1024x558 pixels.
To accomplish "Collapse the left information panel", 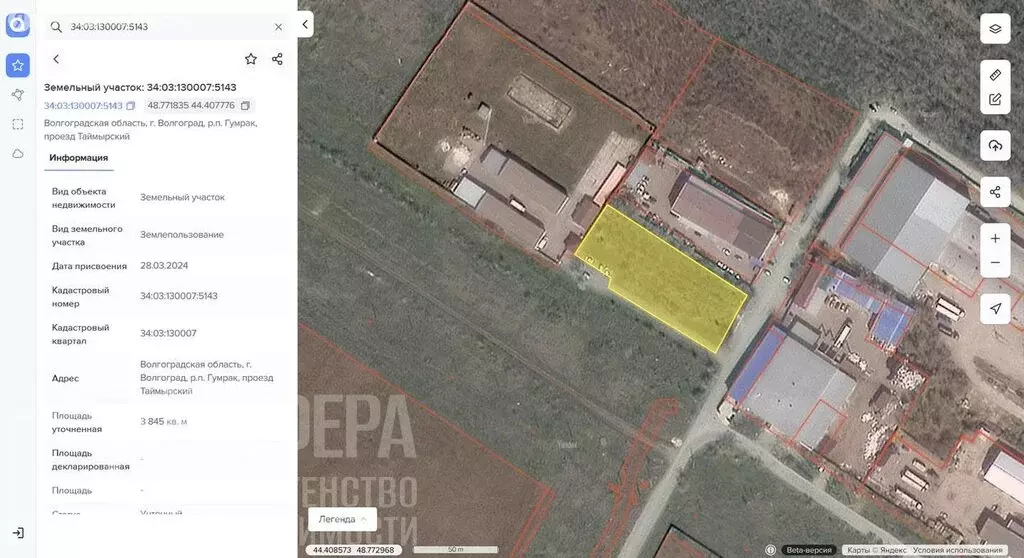I will point(305,24).
